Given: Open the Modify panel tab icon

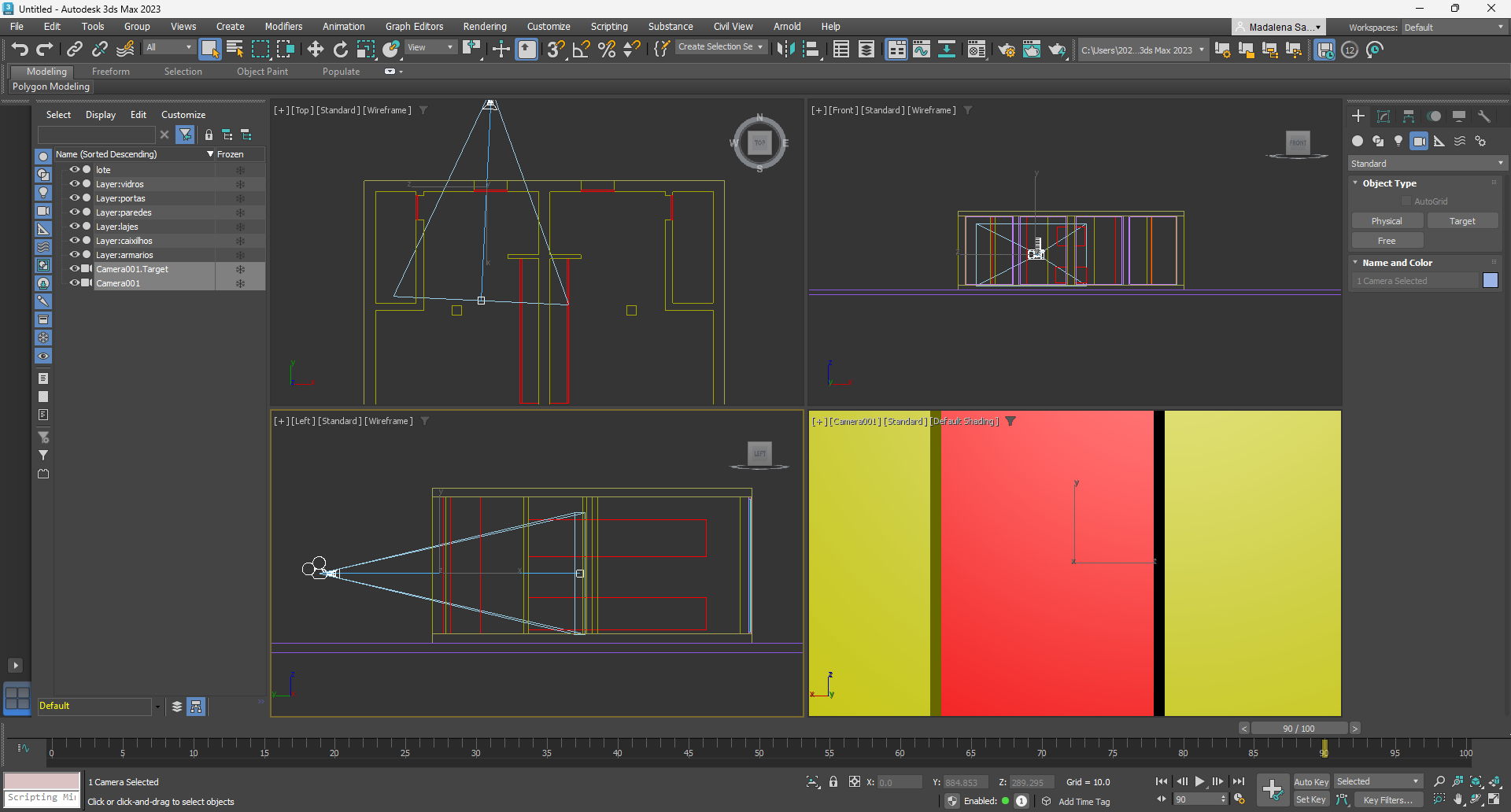Looking at the screenshot, I should [x=1384, y=116].
